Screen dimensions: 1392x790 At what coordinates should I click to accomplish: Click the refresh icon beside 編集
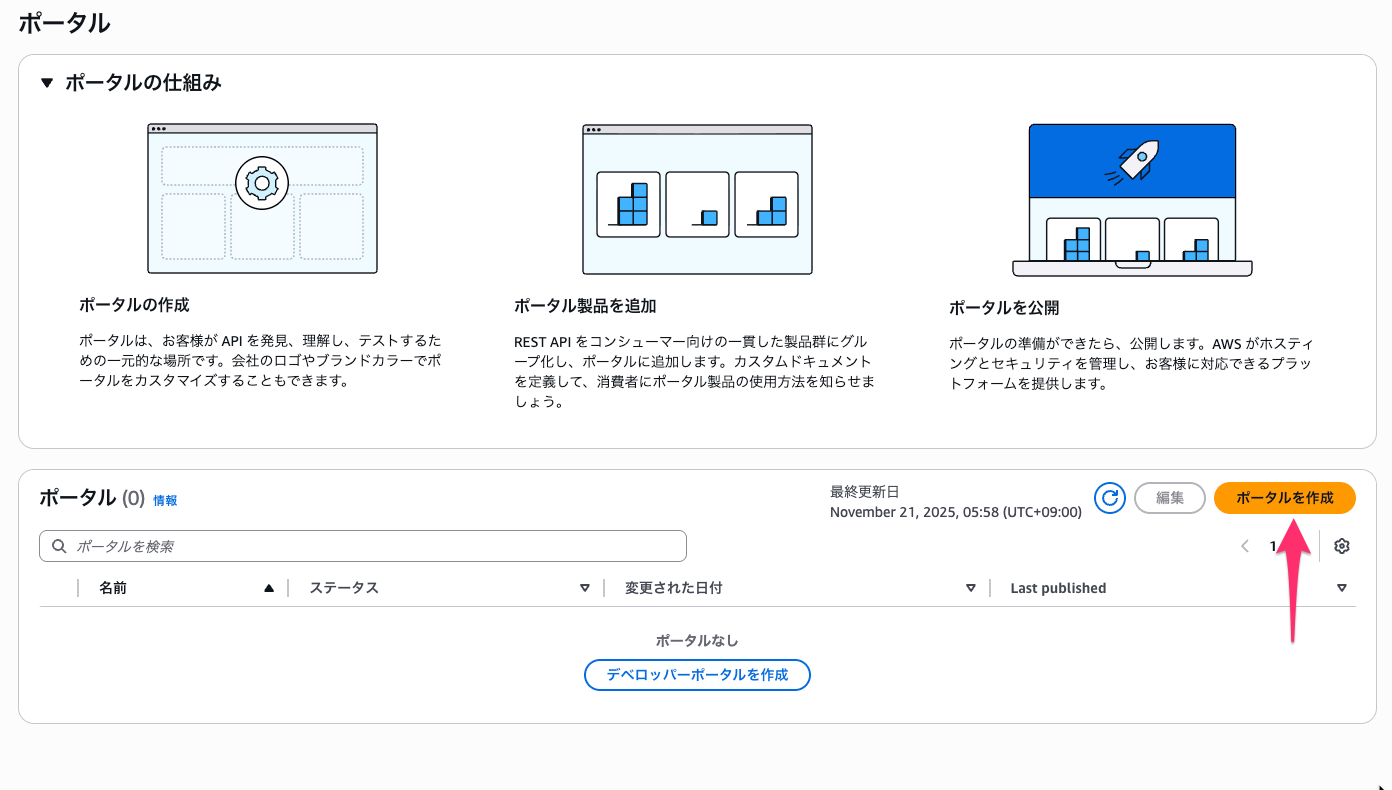coord(1109,497)
